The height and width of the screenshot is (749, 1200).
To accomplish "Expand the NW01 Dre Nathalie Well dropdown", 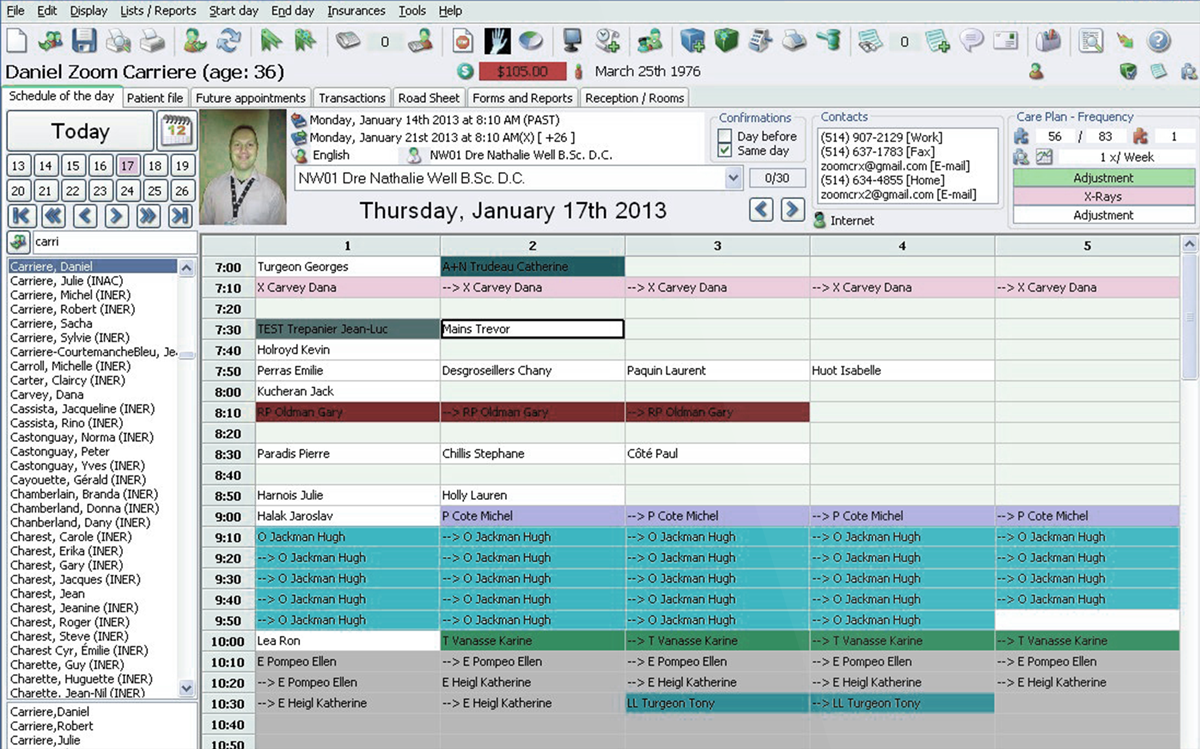I will (x=732, y=178).
